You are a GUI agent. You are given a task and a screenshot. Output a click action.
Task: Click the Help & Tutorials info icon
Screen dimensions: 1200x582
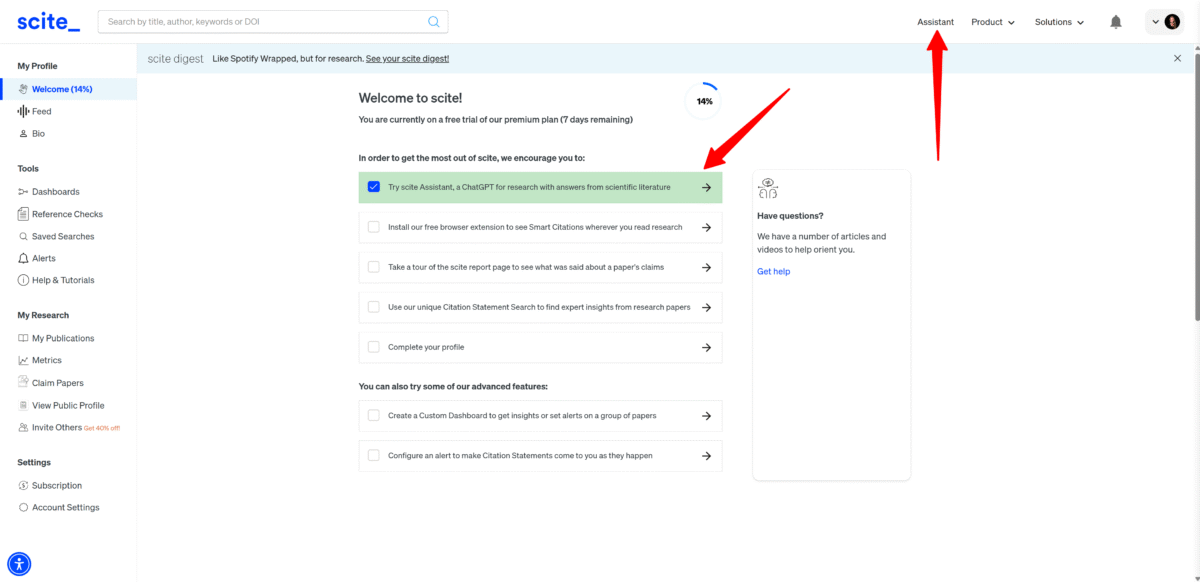point(23,280)
